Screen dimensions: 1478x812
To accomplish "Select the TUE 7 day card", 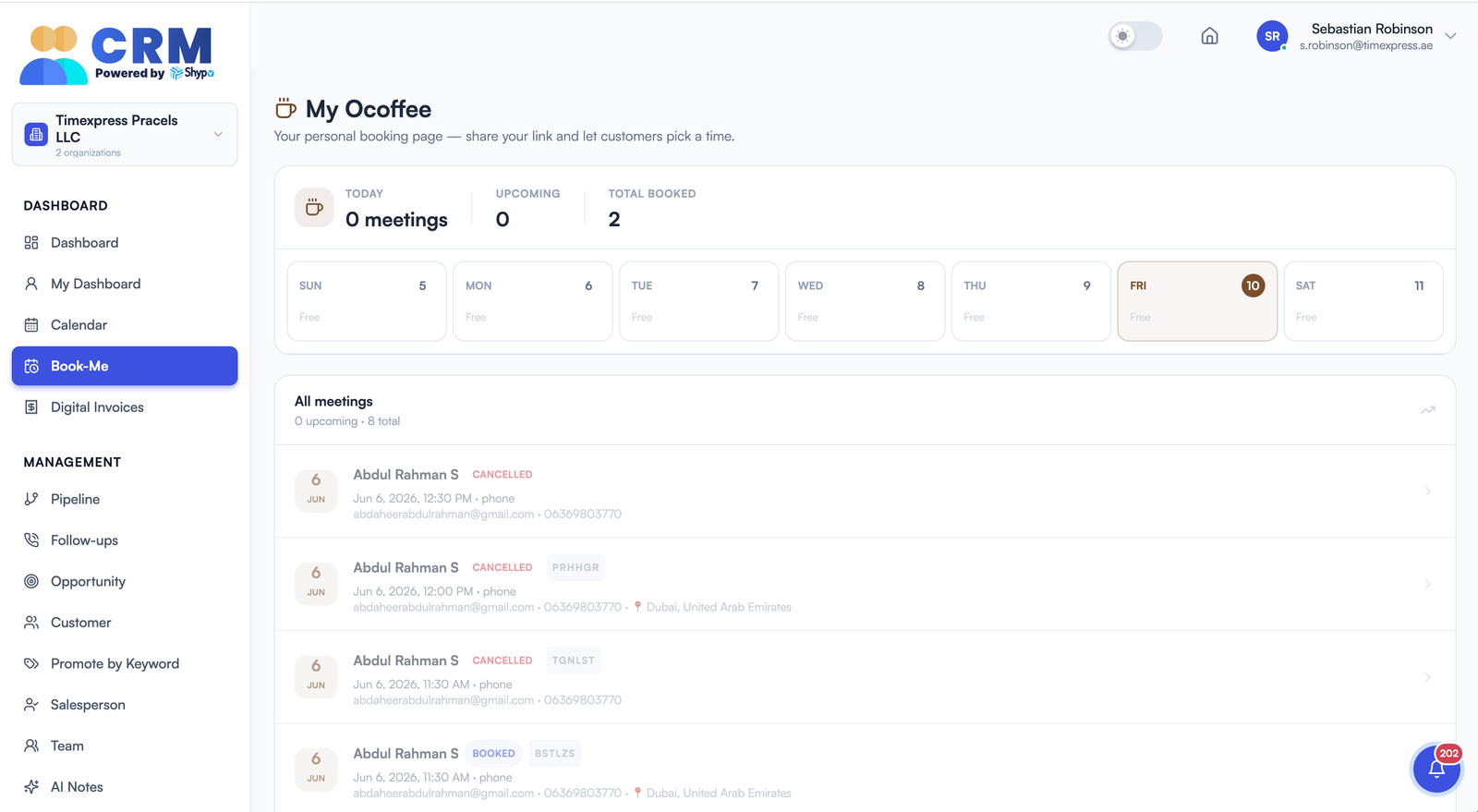I will (698, 301).
